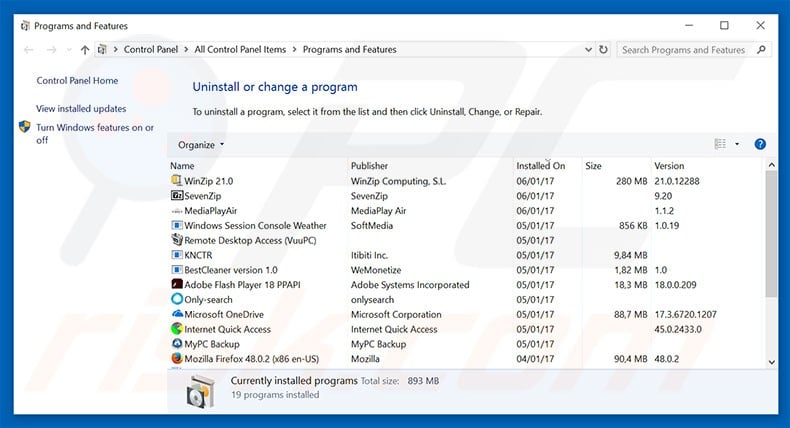Click the Microsoft OneDrive cloud icon
This screenshot has width=790, height=428.
coord(177,314)
